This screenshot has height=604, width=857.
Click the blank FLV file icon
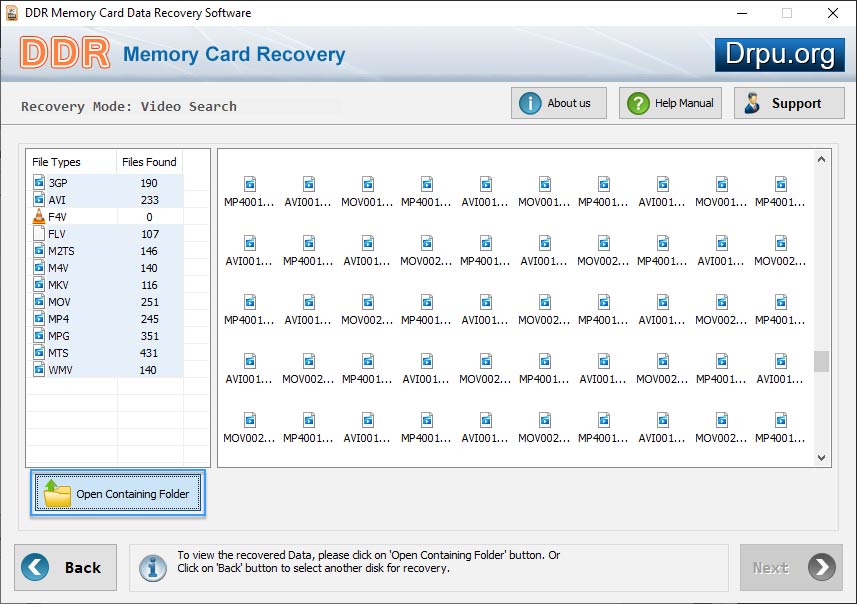(x=39, y=233)
